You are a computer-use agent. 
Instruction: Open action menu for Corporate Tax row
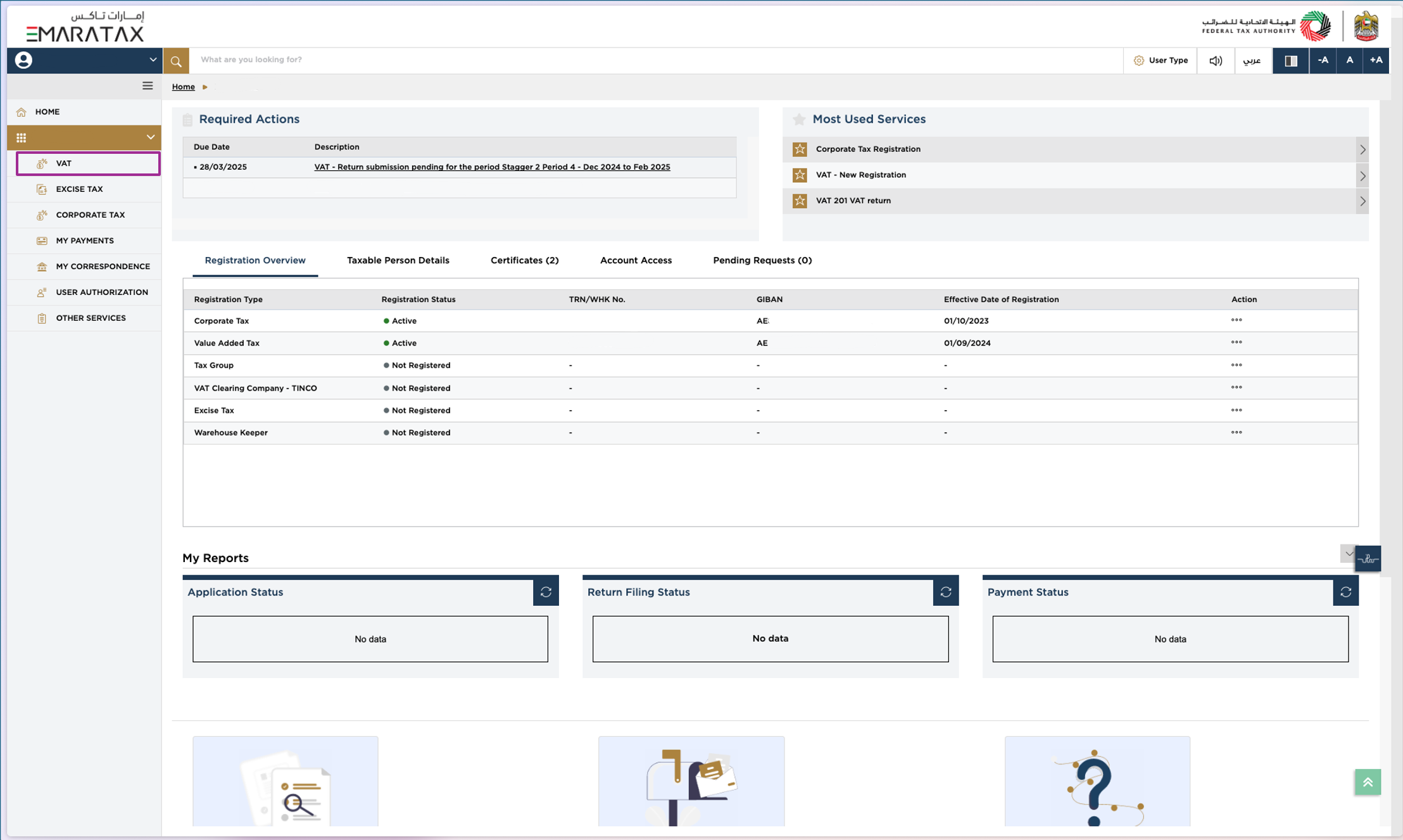(1236, 320)
